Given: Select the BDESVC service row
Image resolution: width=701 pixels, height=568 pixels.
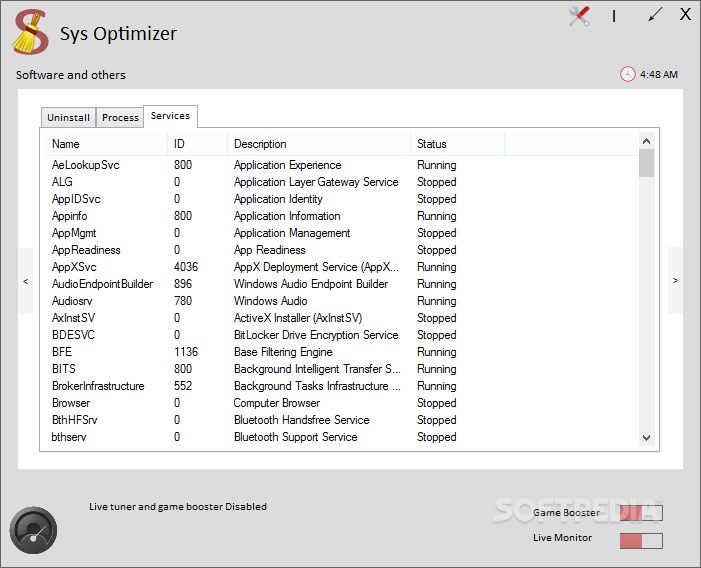Looking at the screenshot, I should click(x=342, y=335).
